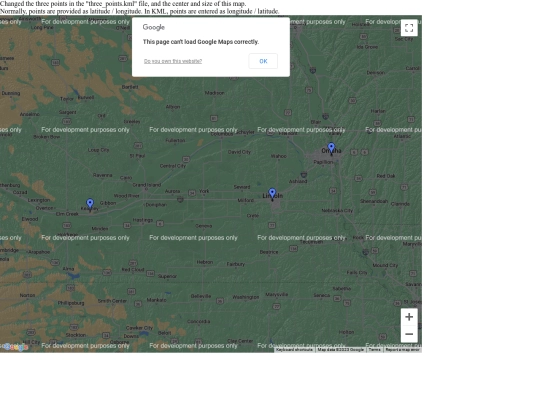The image size is (540, 405).
Task: Select the blue marker over Omaha
Action: click(x=331, y=149)
